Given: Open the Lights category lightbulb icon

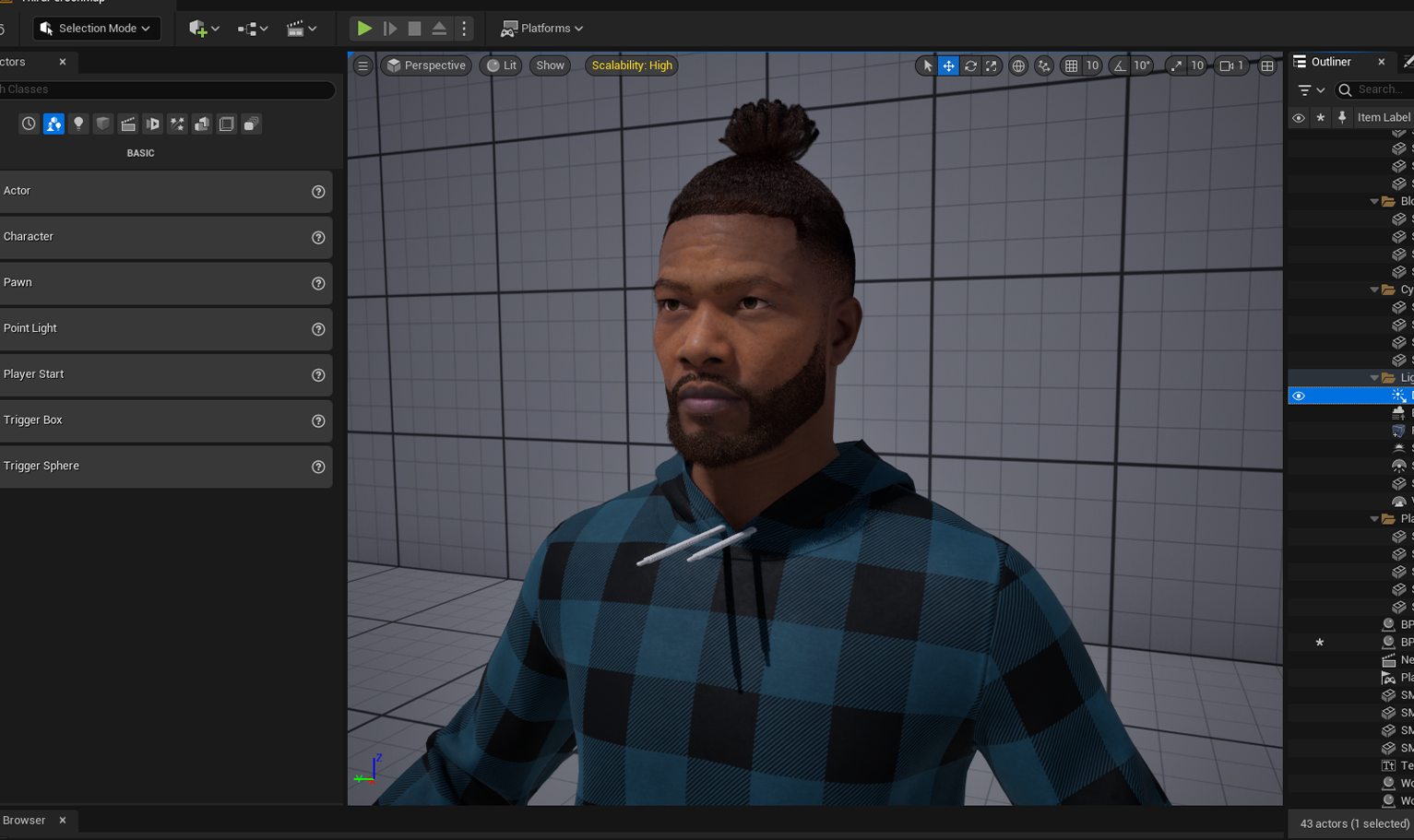Looking at the screenshot, I should (x=78, y=124).
